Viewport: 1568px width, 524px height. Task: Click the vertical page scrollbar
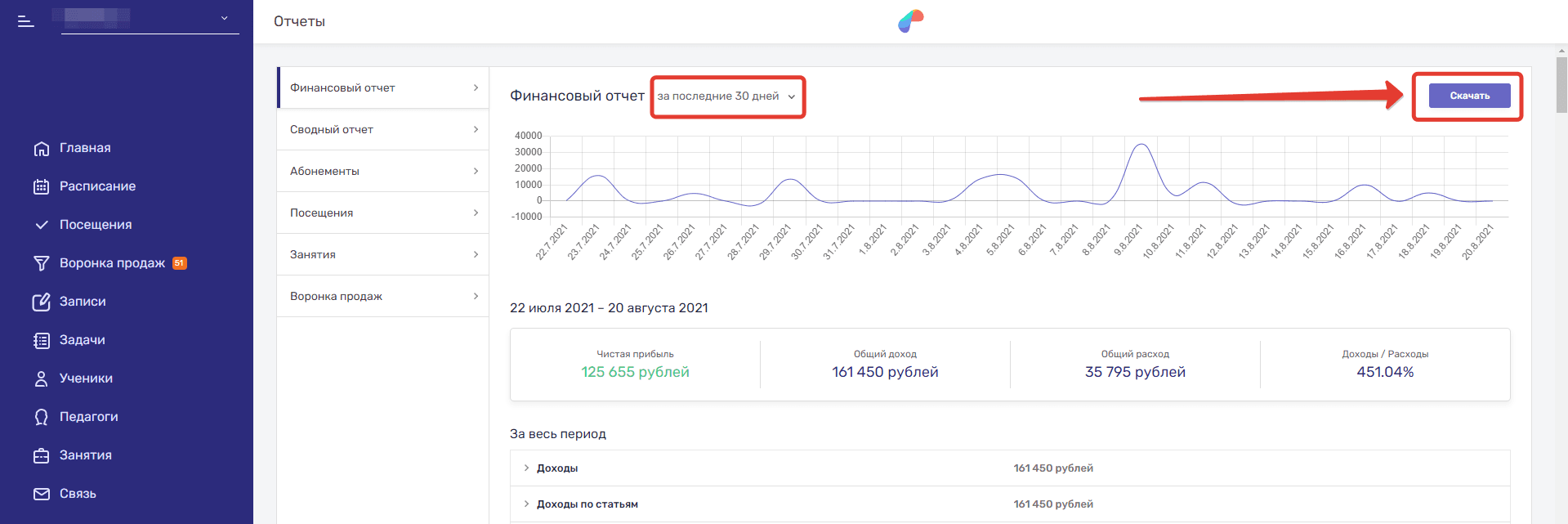coord(1561,86)
